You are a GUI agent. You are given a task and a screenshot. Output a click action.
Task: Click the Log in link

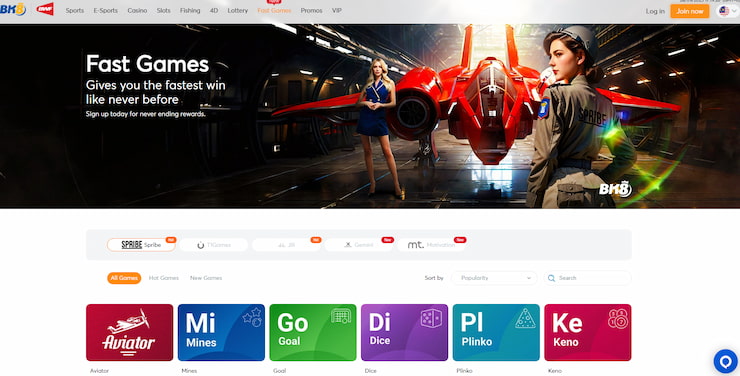tap(655, 11)
